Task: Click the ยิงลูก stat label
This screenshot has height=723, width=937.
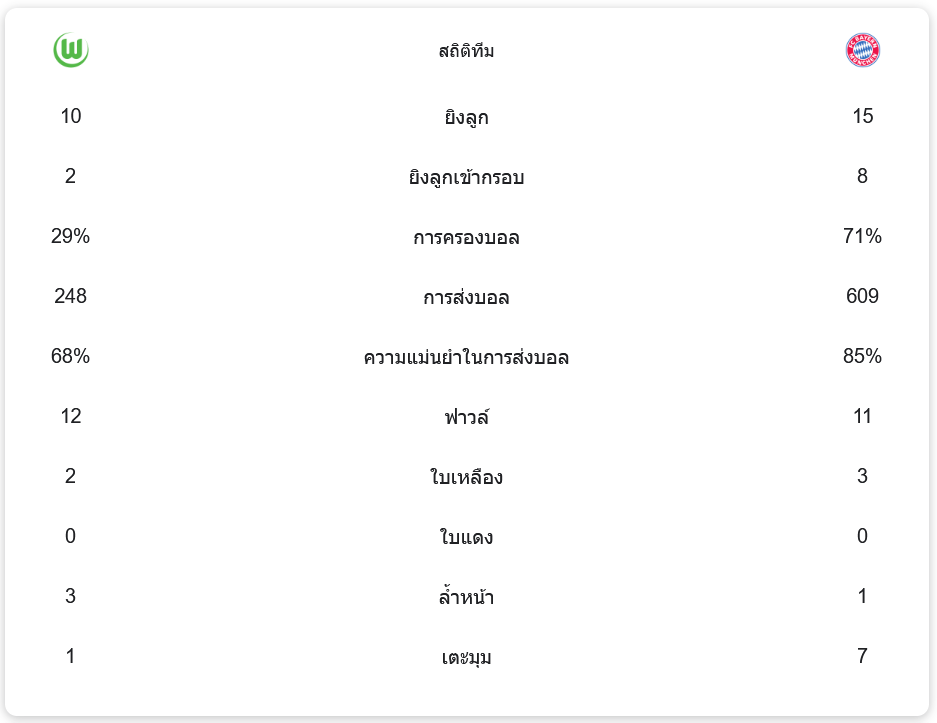Action: pyautogui.click(x=466, y=118)
